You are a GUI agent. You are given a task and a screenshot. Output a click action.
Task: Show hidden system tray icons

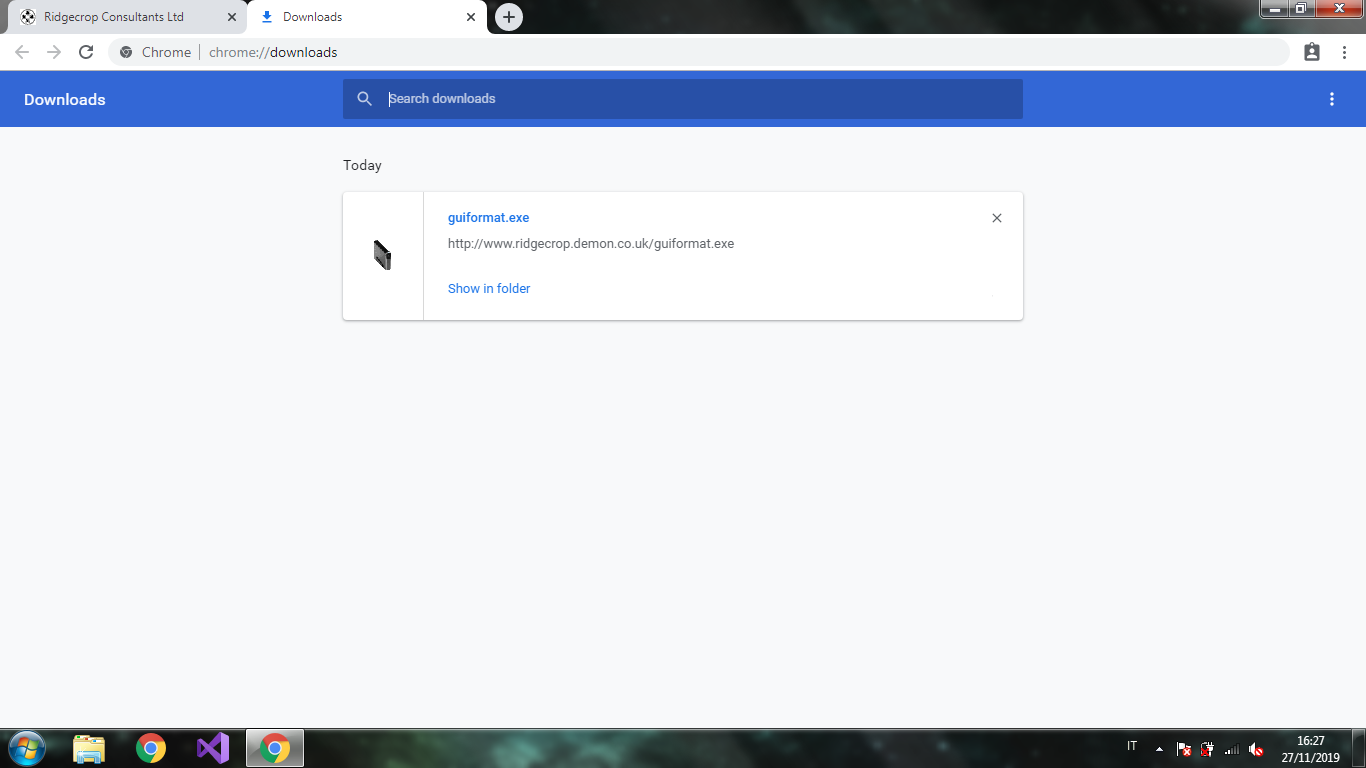click(x=1159, y=749)
